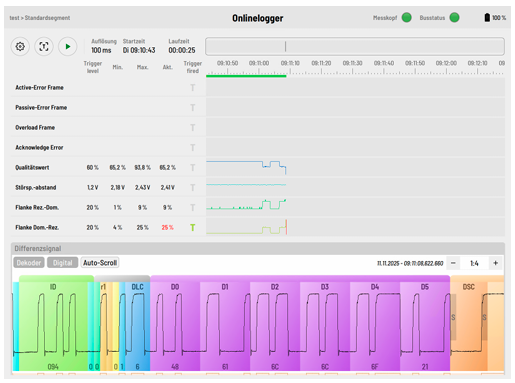515x383 pixels.
Task: Select the Passive-Error Frame row label
Action: [x=41, y=108]
